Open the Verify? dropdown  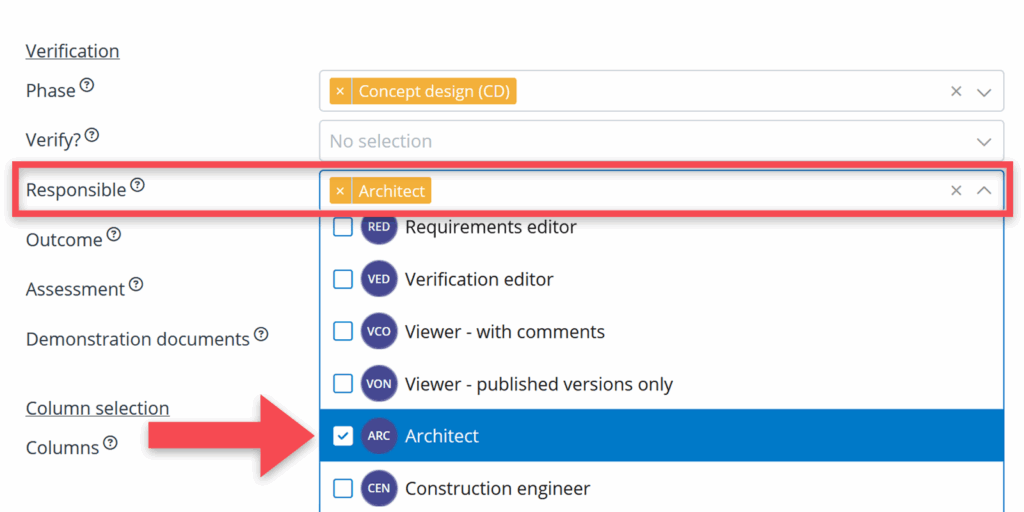pyautogui.click(x=984, y=142)
